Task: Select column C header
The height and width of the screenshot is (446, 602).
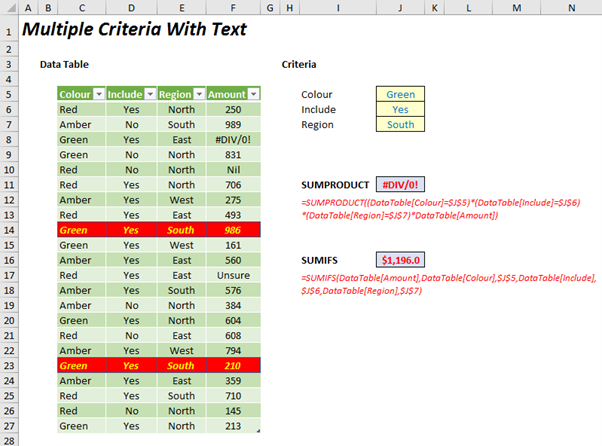Action: tap(82, 8)
